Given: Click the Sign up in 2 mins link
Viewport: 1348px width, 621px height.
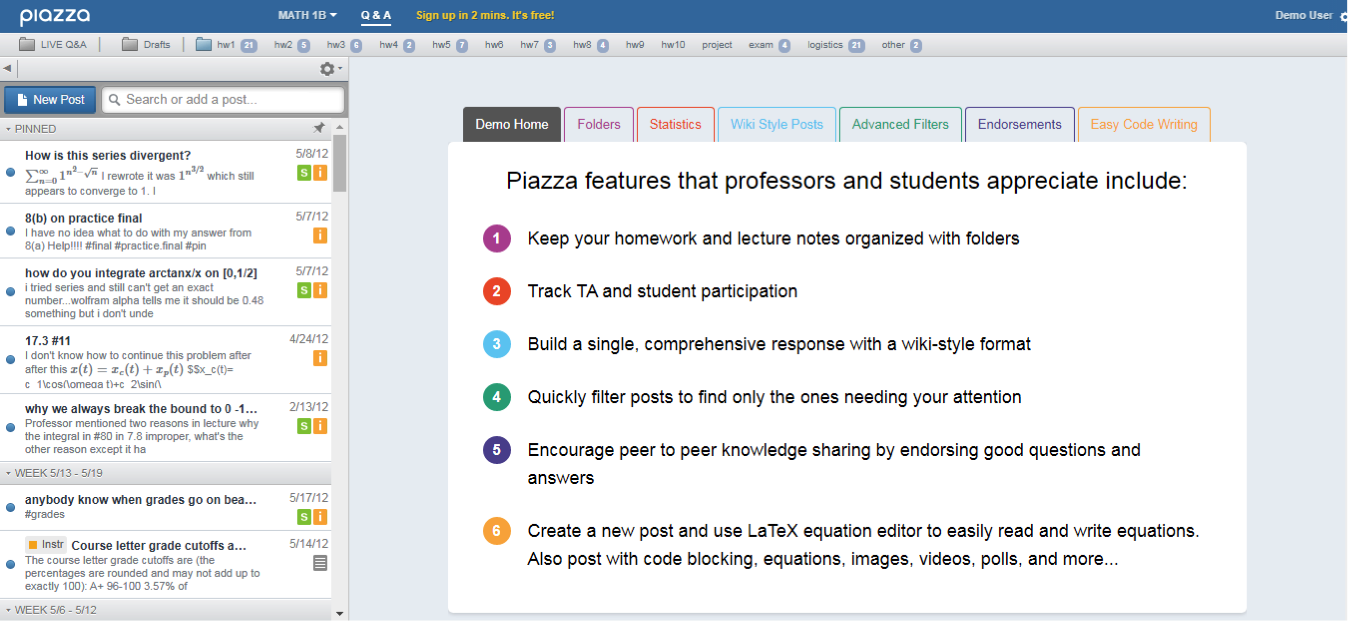Looking at the screenshot, I should (485, 15).
